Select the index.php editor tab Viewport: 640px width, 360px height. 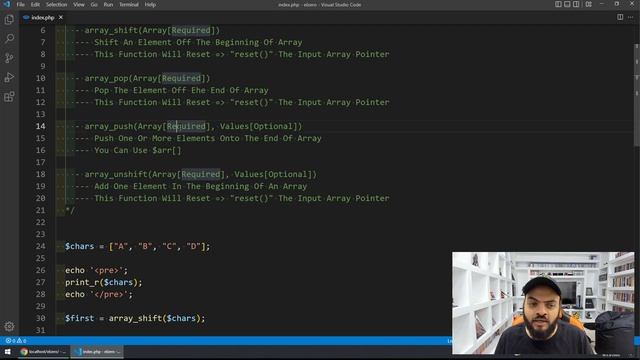tap(43, 17)
